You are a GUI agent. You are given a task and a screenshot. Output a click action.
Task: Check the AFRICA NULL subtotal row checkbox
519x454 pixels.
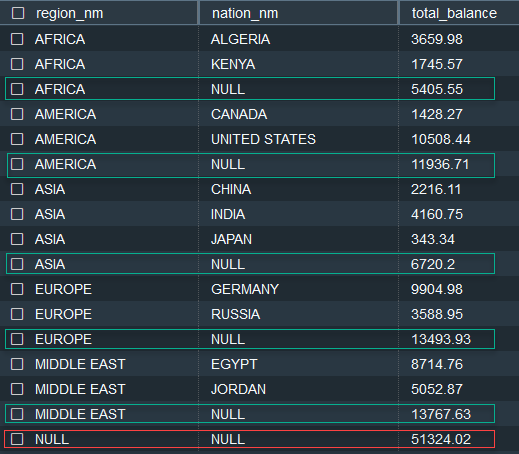pos(17,89)
